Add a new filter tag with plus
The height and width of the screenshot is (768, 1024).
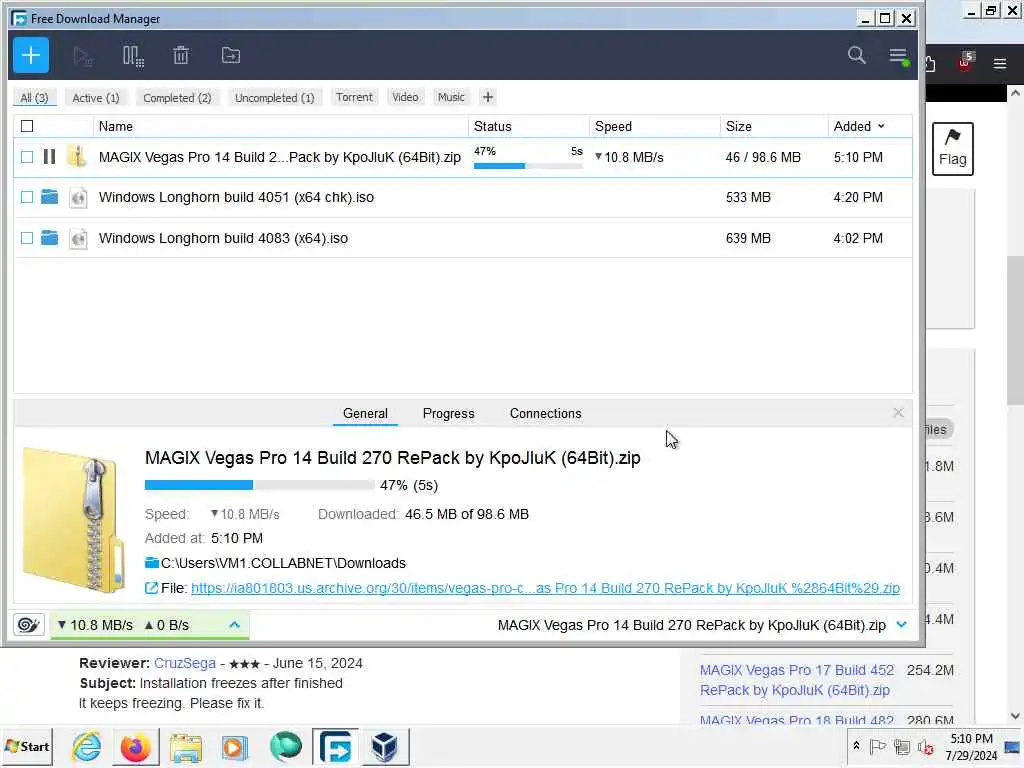487,97
